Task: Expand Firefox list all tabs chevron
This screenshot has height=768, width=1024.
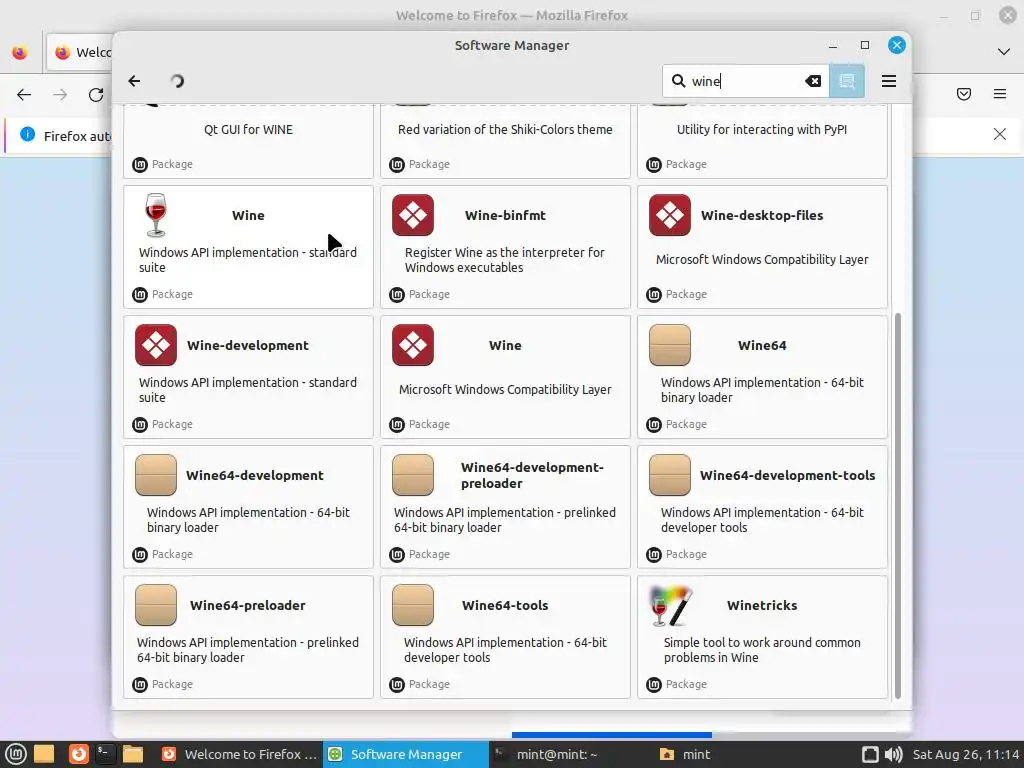Action: pyautogui.click(x=1004, y=52)
